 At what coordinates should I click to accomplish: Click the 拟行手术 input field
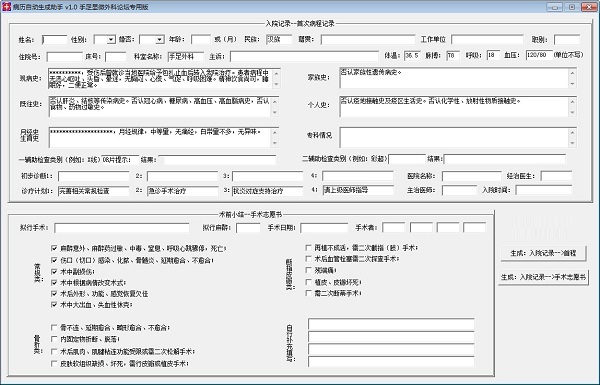pos(122,228)
